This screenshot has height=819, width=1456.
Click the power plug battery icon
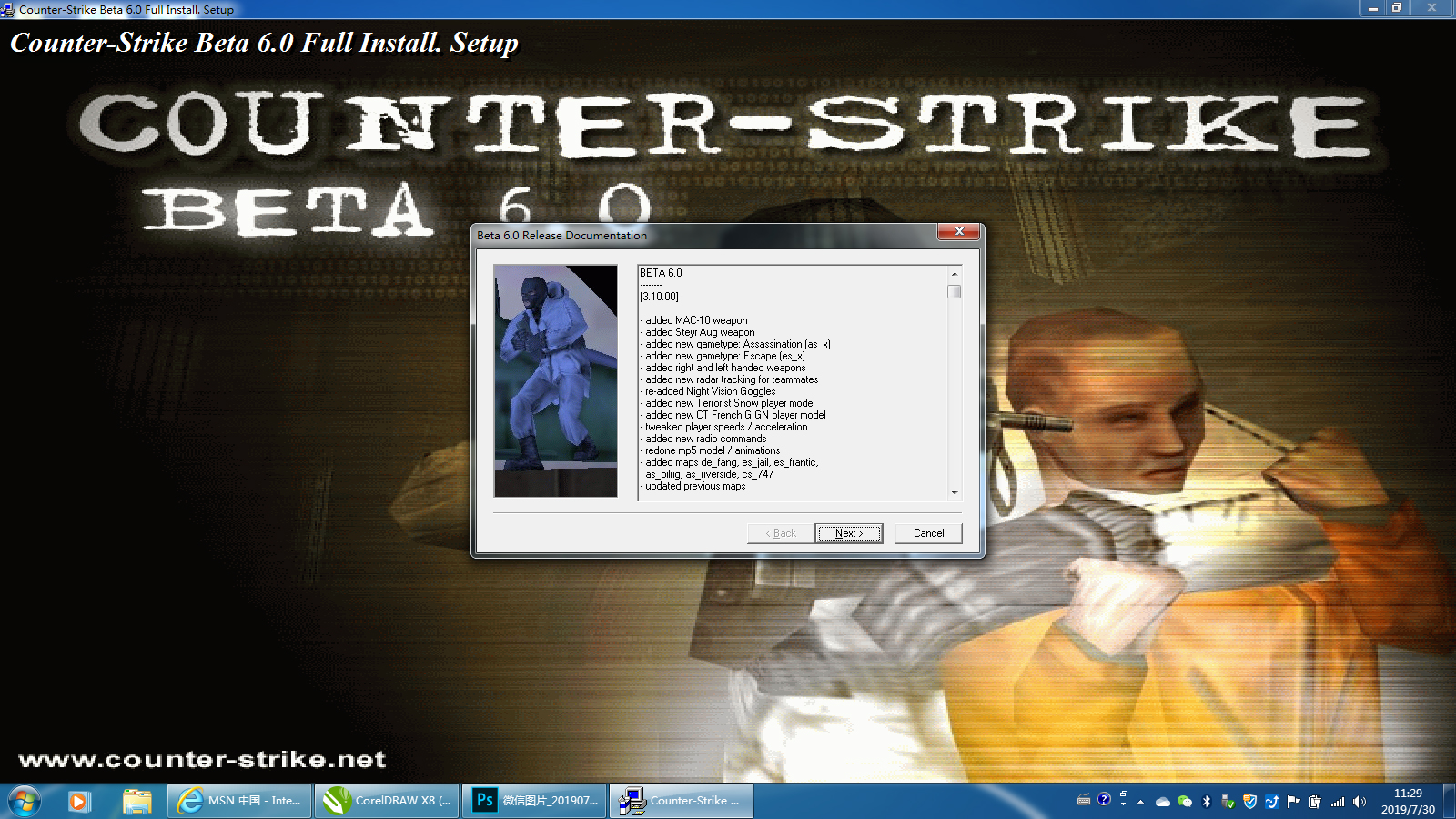click(1315, 802)
